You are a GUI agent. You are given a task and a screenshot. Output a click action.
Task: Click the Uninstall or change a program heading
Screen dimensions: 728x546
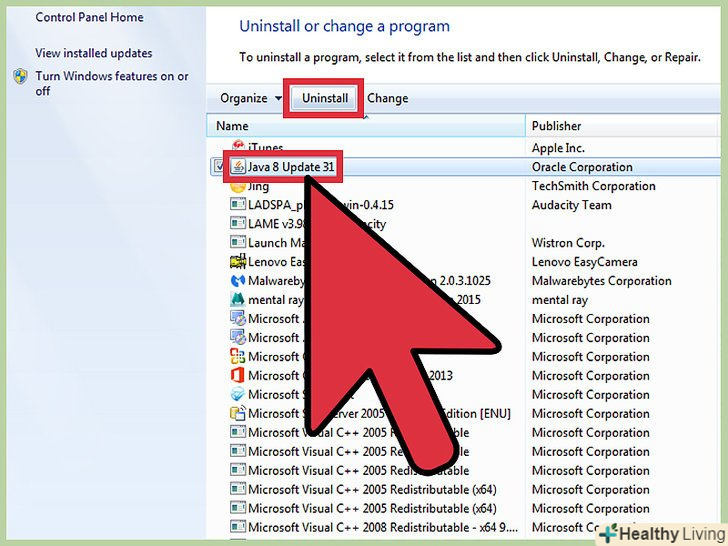[x=344, y=26]
